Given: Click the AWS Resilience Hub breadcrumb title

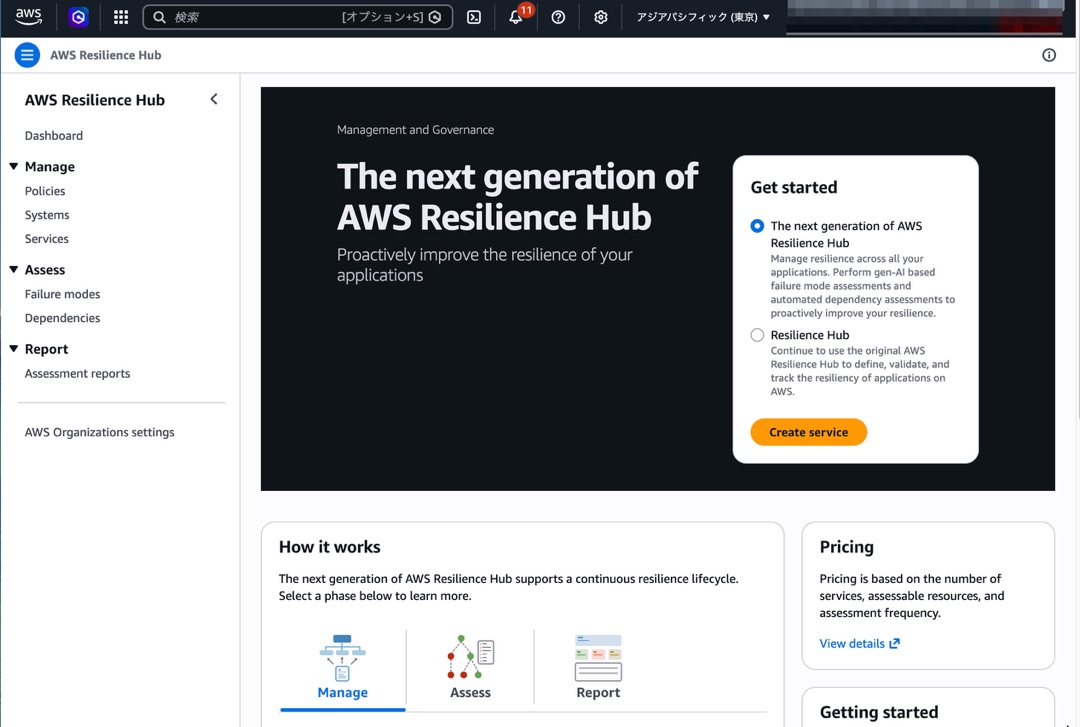Looking at the screenshot, I should (105, 55).
